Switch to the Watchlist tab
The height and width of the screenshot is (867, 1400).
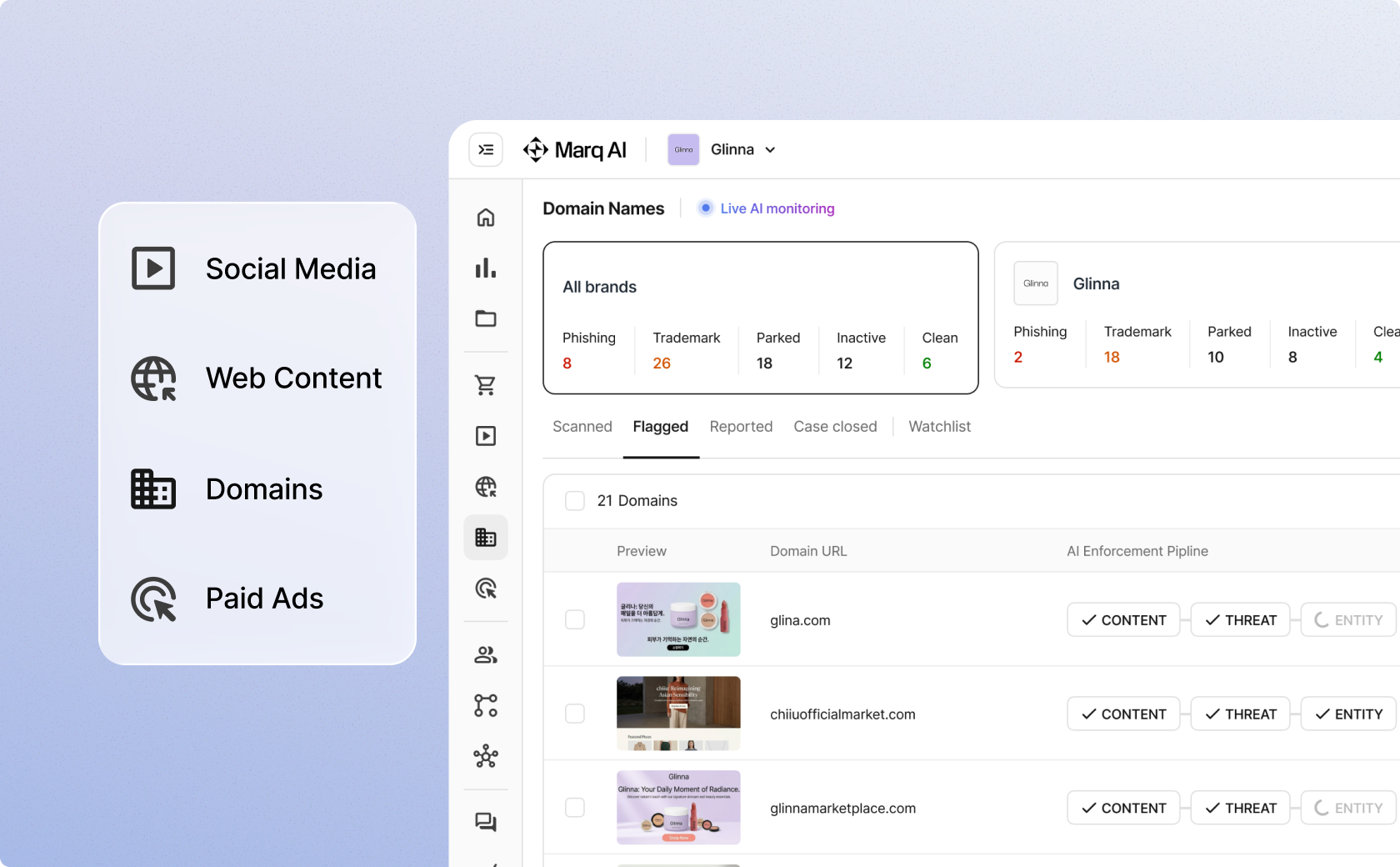click(x=939, y=427)
